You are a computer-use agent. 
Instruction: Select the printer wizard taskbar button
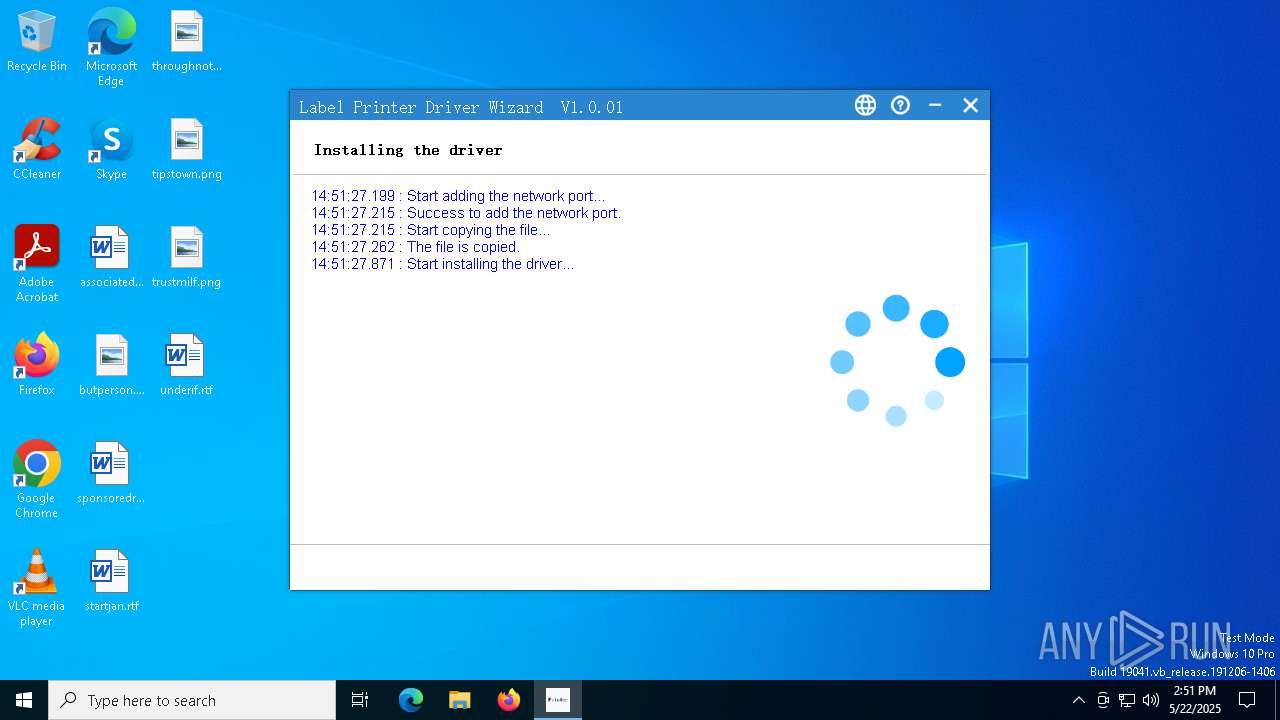tap(558, 700)
